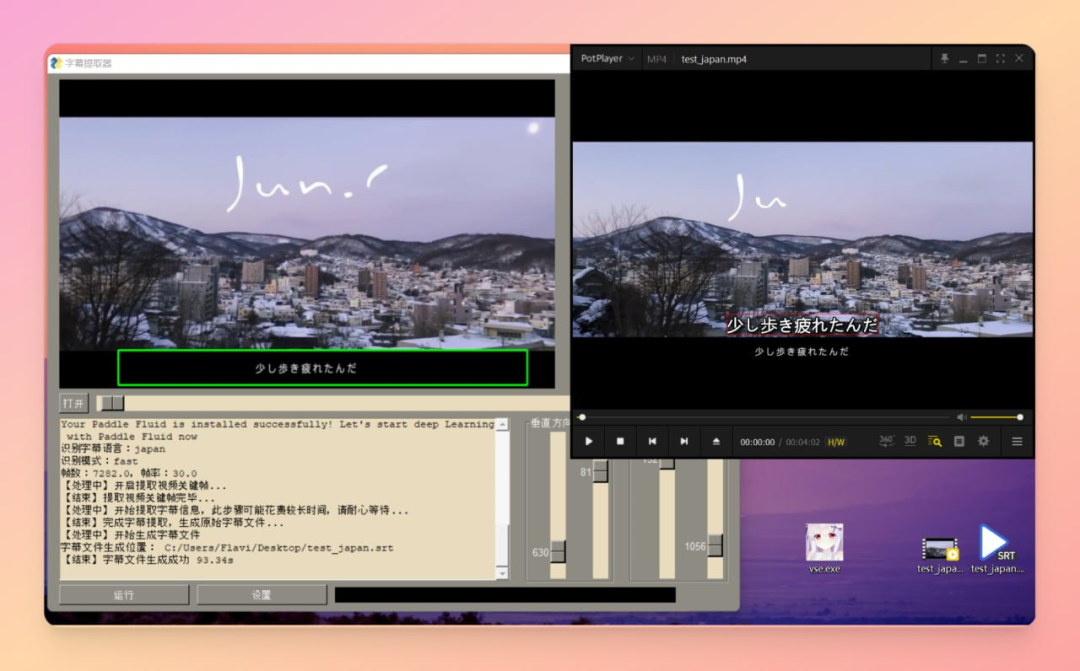Click the Play icon in PotPlayer

tap(589, 441)
